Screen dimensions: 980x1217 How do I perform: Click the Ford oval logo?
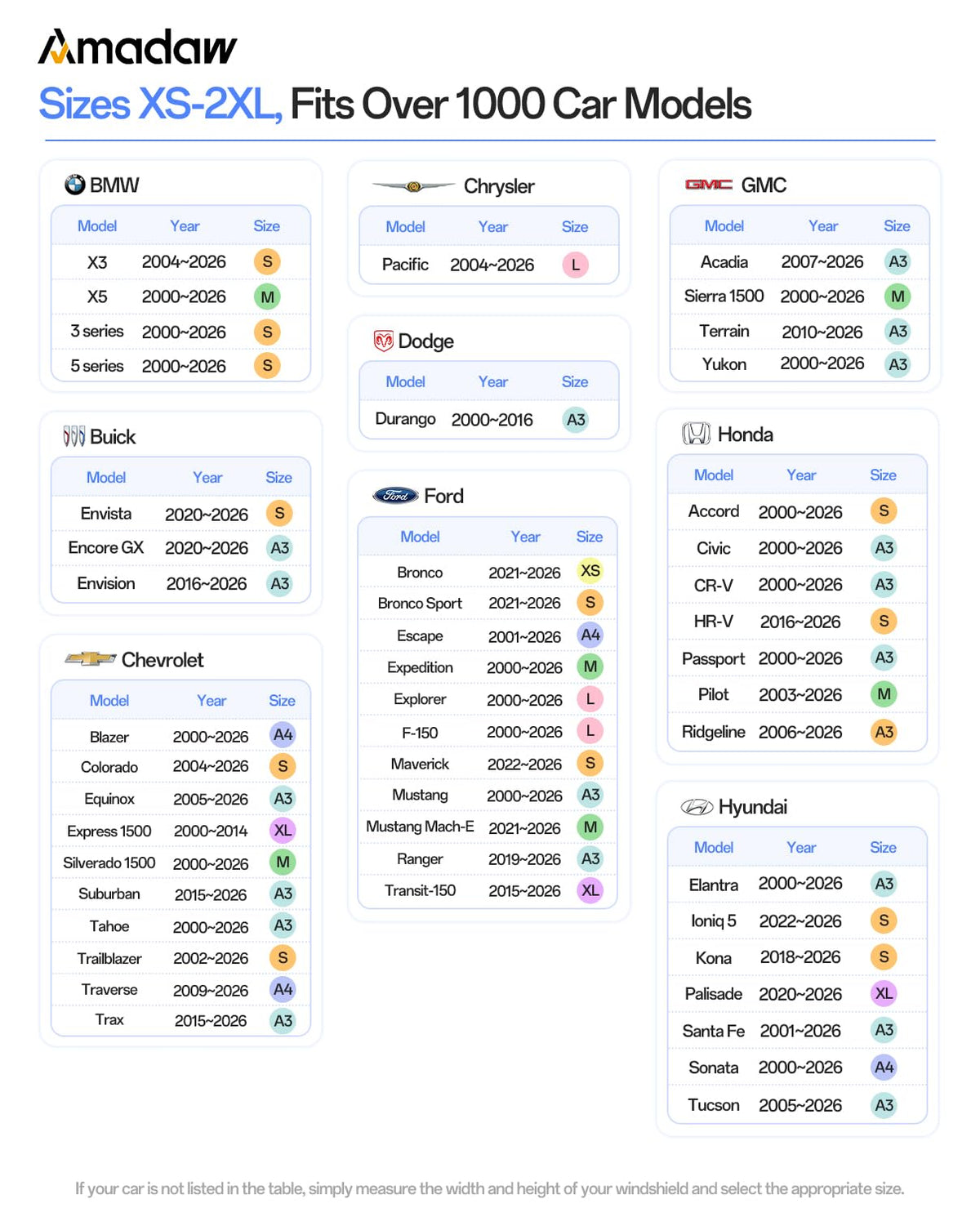coord(396,495)
